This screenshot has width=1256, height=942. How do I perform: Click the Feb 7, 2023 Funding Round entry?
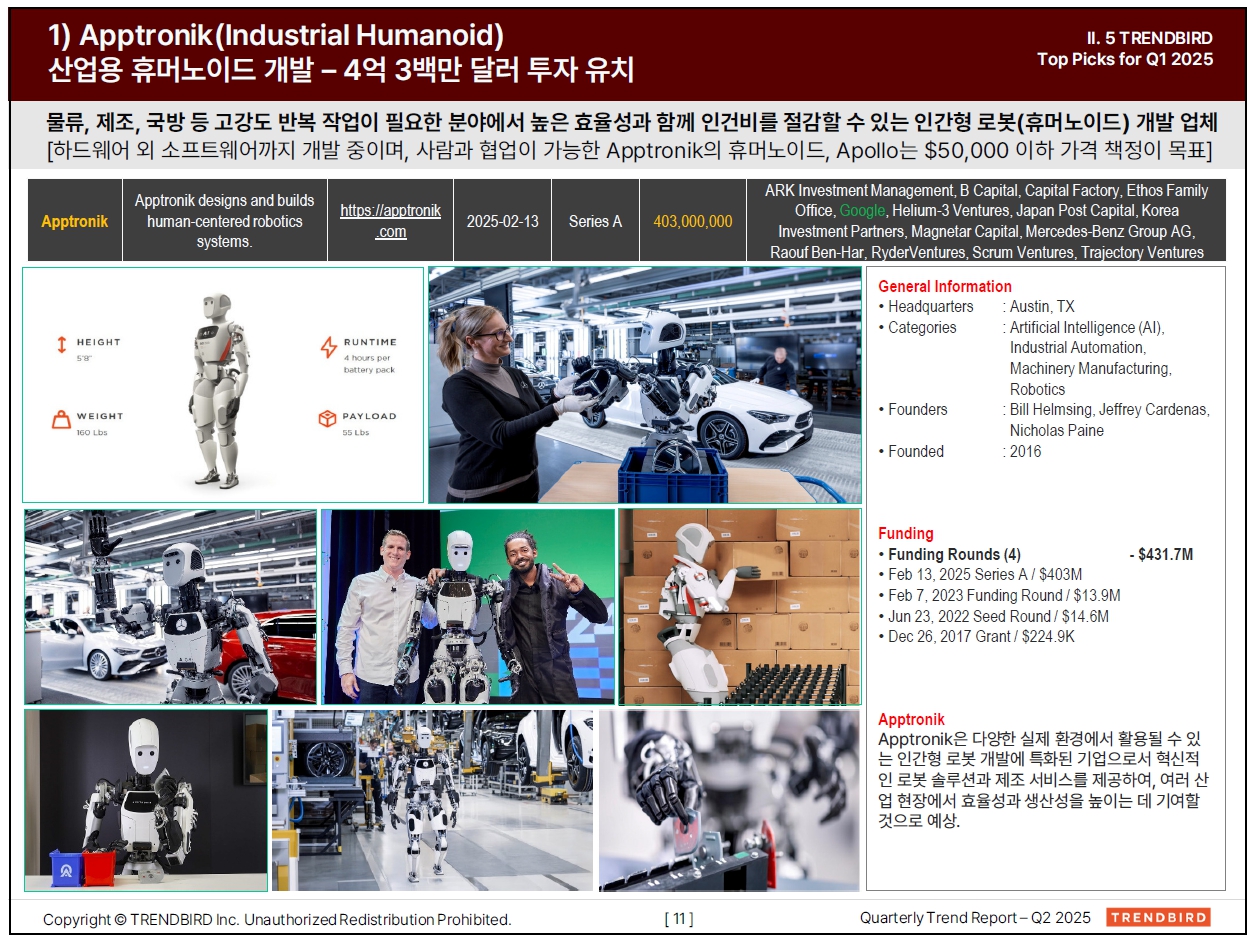999,596
